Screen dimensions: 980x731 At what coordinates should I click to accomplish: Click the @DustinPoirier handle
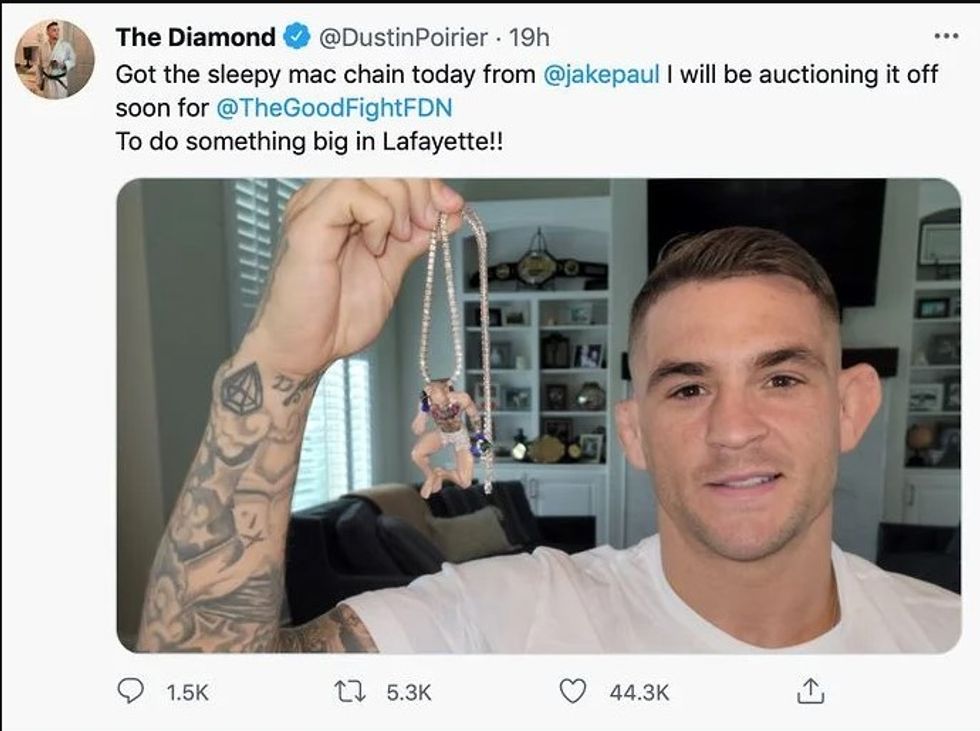(x=403, y=38)
